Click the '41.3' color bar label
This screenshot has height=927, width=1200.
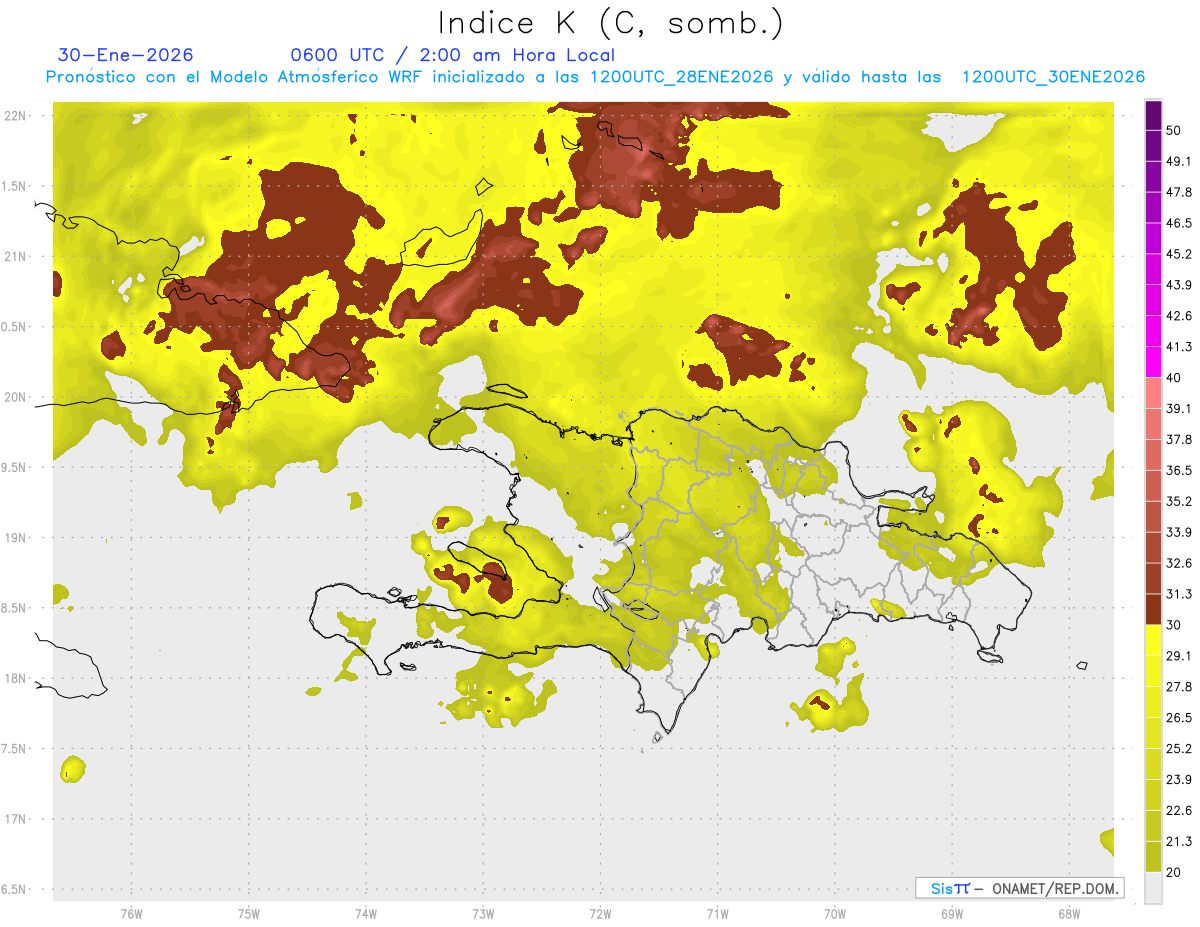coord(1179,347)
